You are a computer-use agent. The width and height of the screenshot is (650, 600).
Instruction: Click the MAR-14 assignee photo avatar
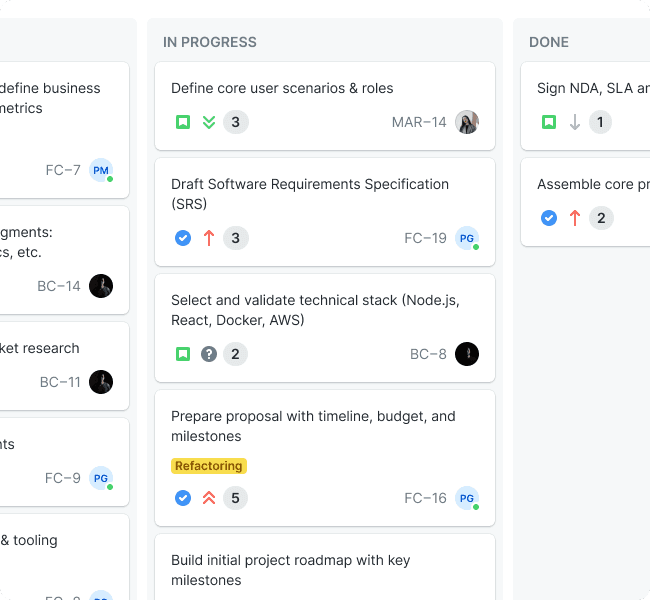(467, 122)
